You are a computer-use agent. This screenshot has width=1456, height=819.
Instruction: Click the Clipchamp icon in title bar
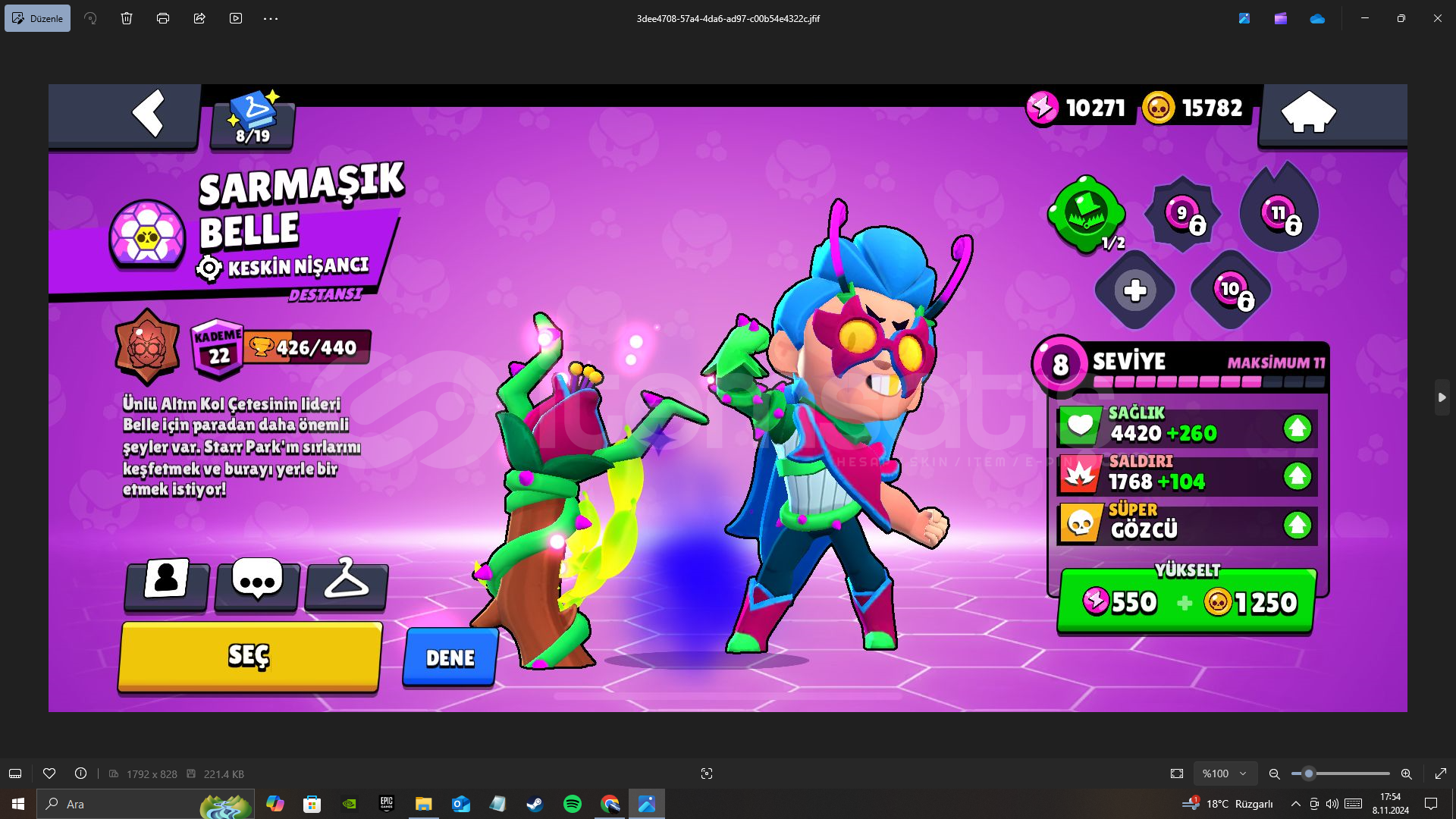(1281, 18)
